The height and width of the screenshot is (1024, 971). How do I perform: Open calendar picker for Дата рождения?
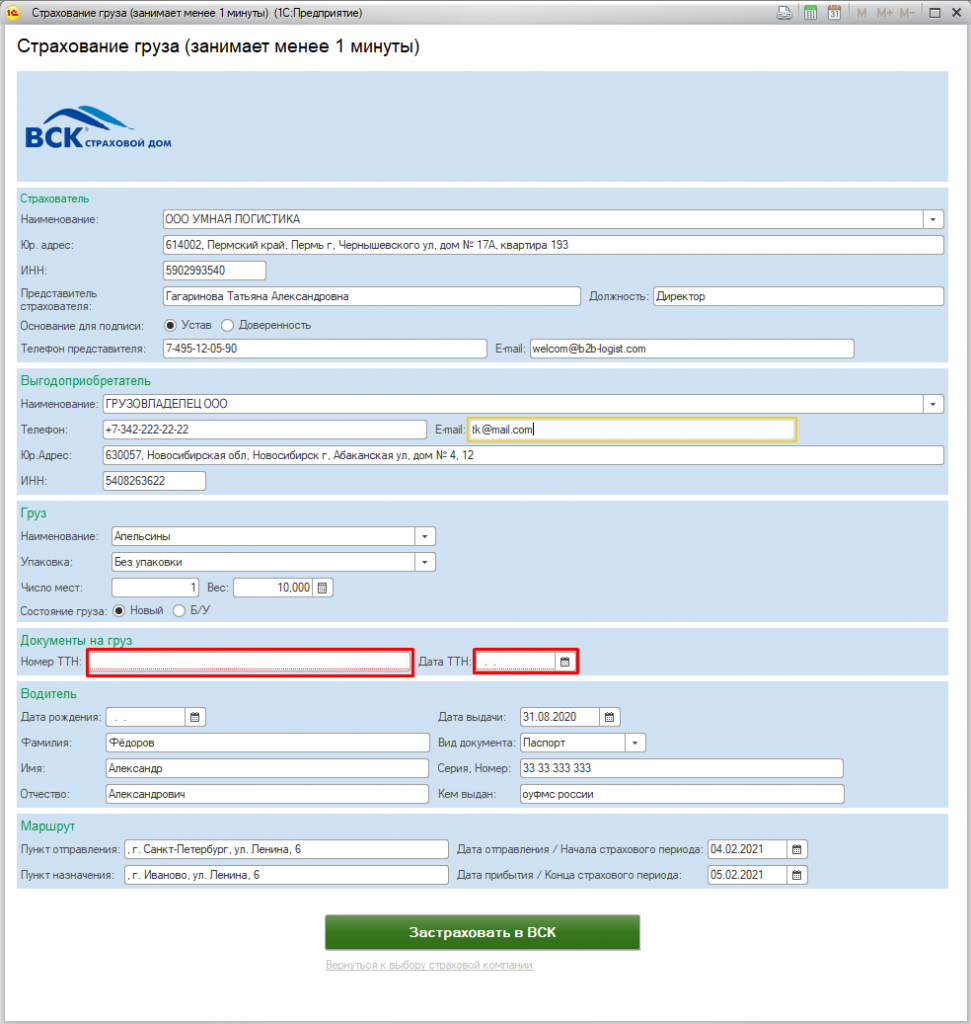(195, 717)
